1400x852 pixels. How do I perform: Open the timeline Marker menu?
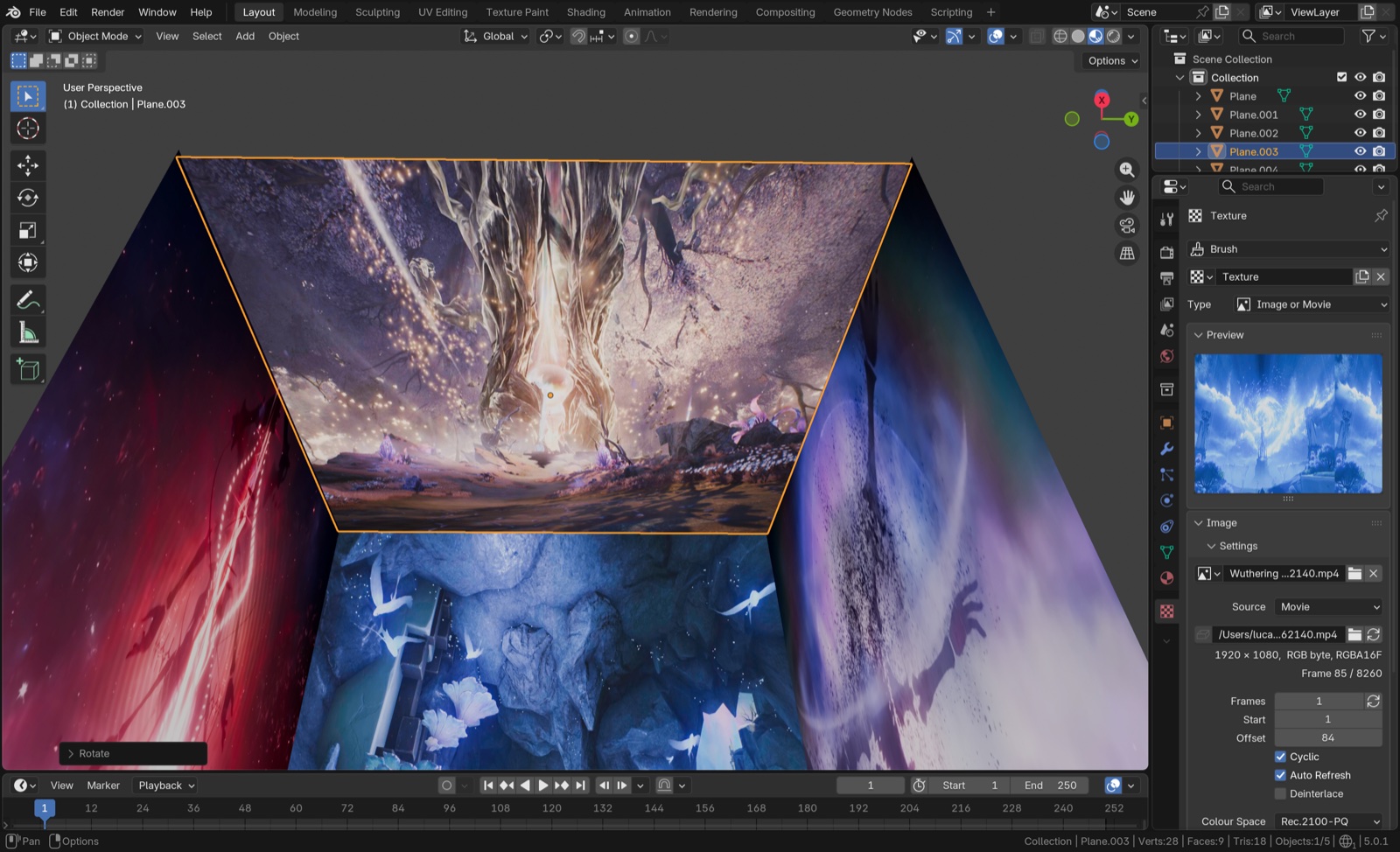[103, 786]
